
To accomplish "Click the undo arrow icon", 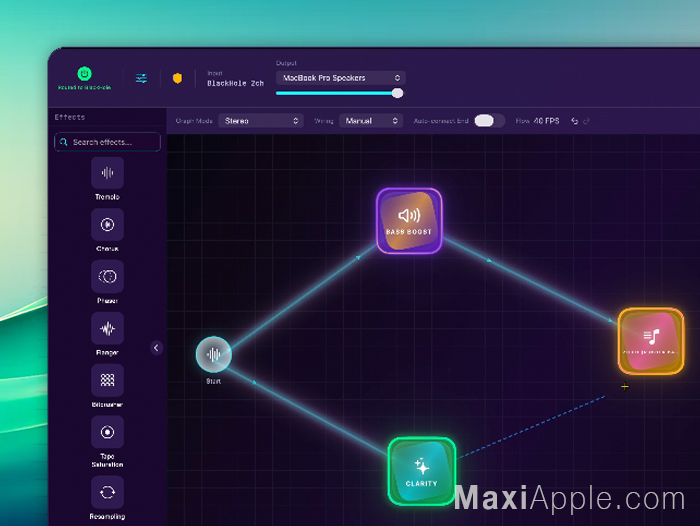I will coord(575,121).
